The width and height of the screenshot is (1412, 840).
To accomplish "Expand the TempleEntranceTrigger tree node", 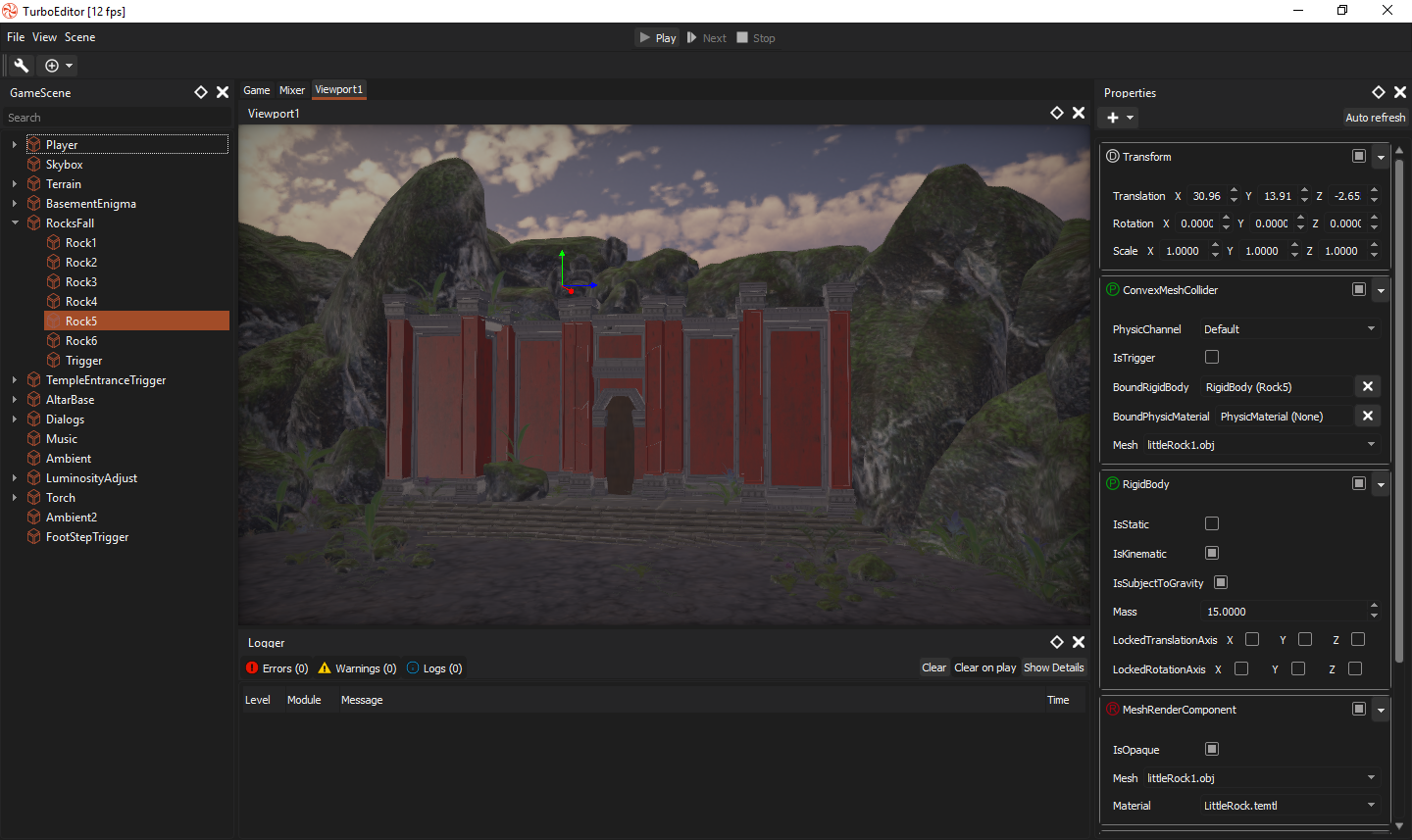I will pos(15,380).
